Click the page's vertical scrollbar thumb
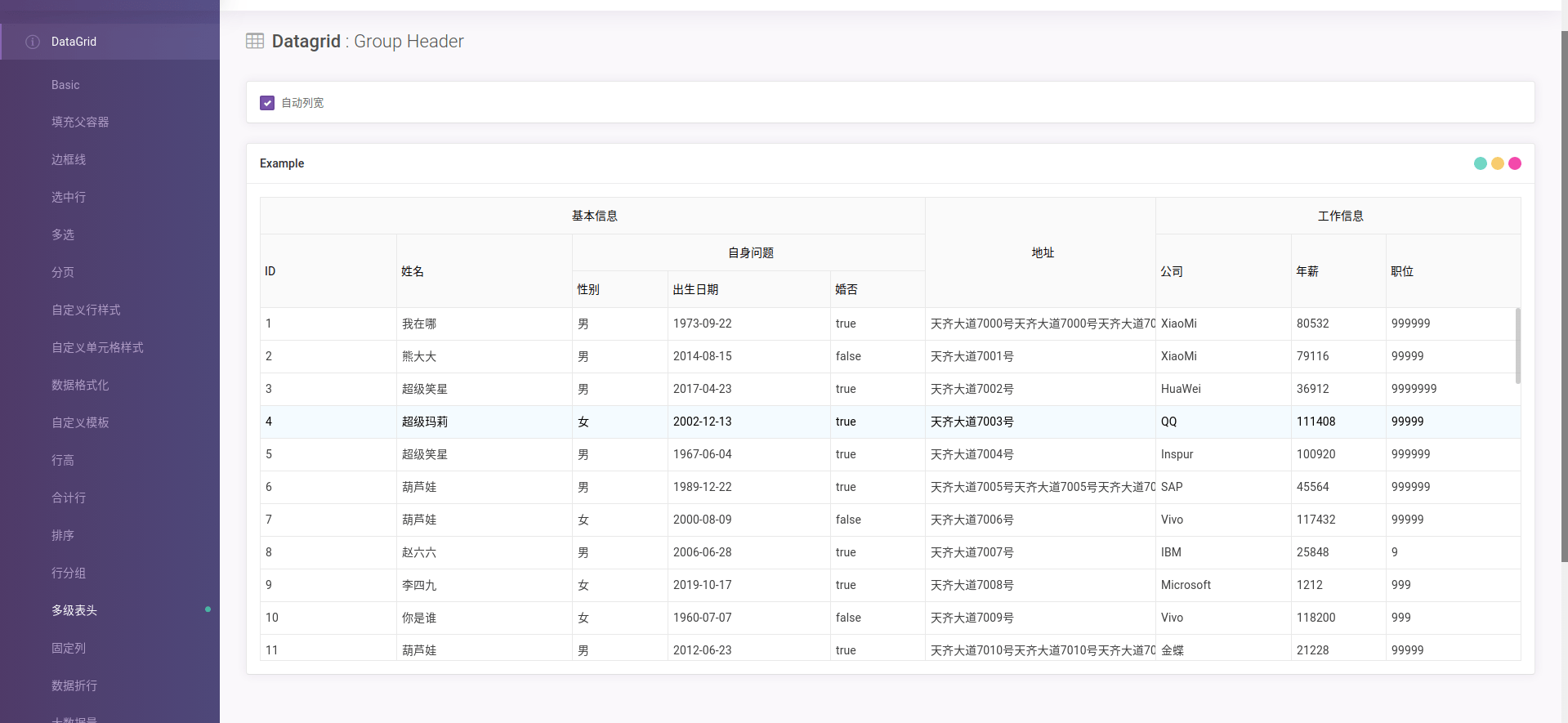Screen dimensions: 1568x723 (x=1564, y=297)
